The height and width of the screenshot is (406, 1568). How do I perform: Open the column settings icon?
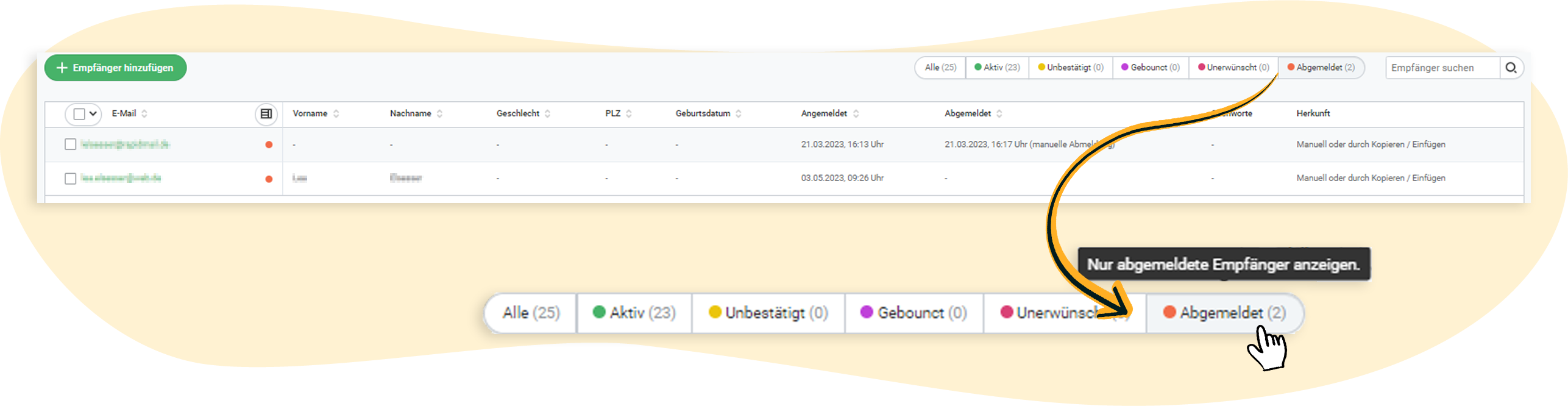[x=266, y=114]
